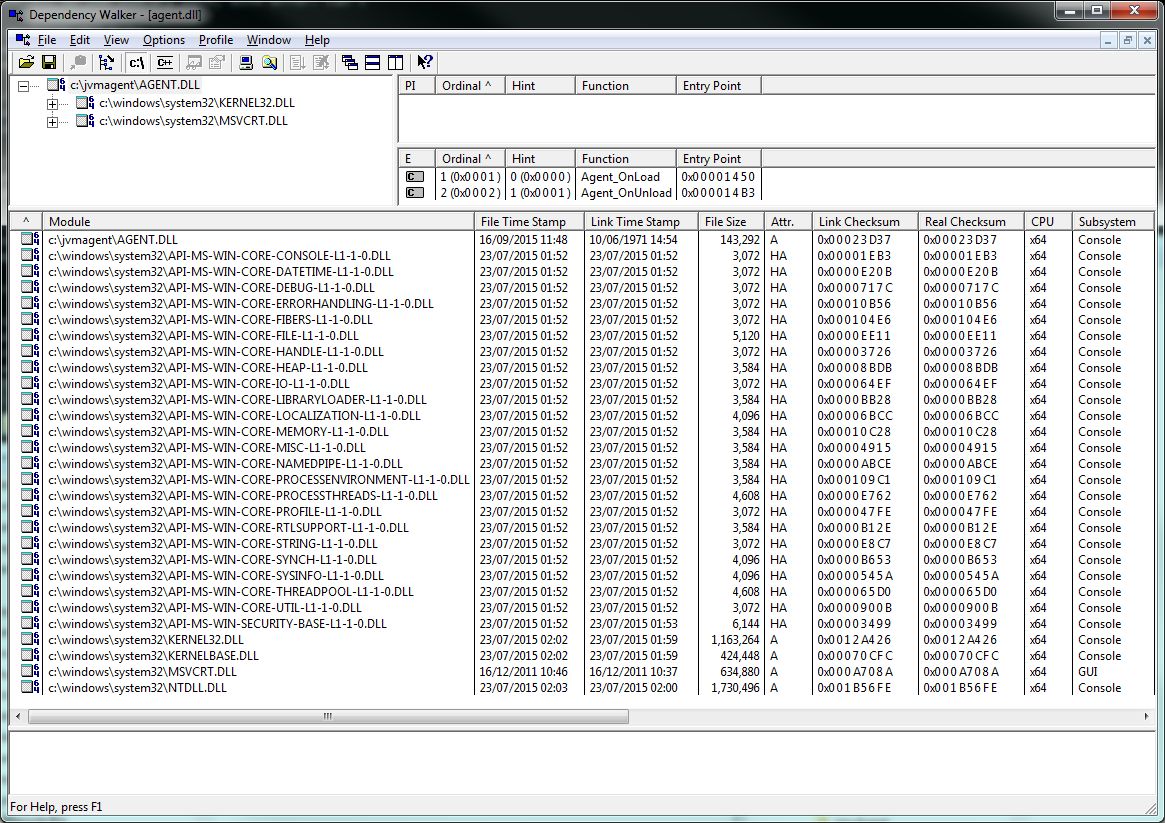Click View Module in External Viewer icon
This screenshot has width=1165, height=823.
(x=194, y=62)
